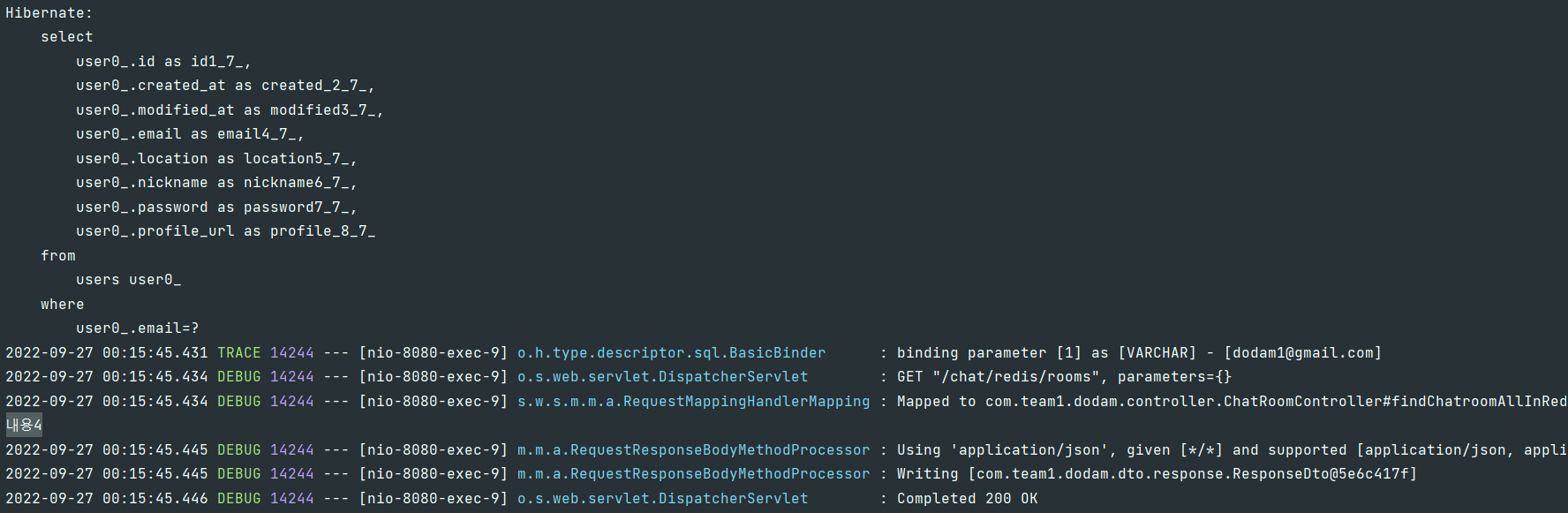Click the 'user0_.email as email4_7_,' line

[x=190, y=134]
